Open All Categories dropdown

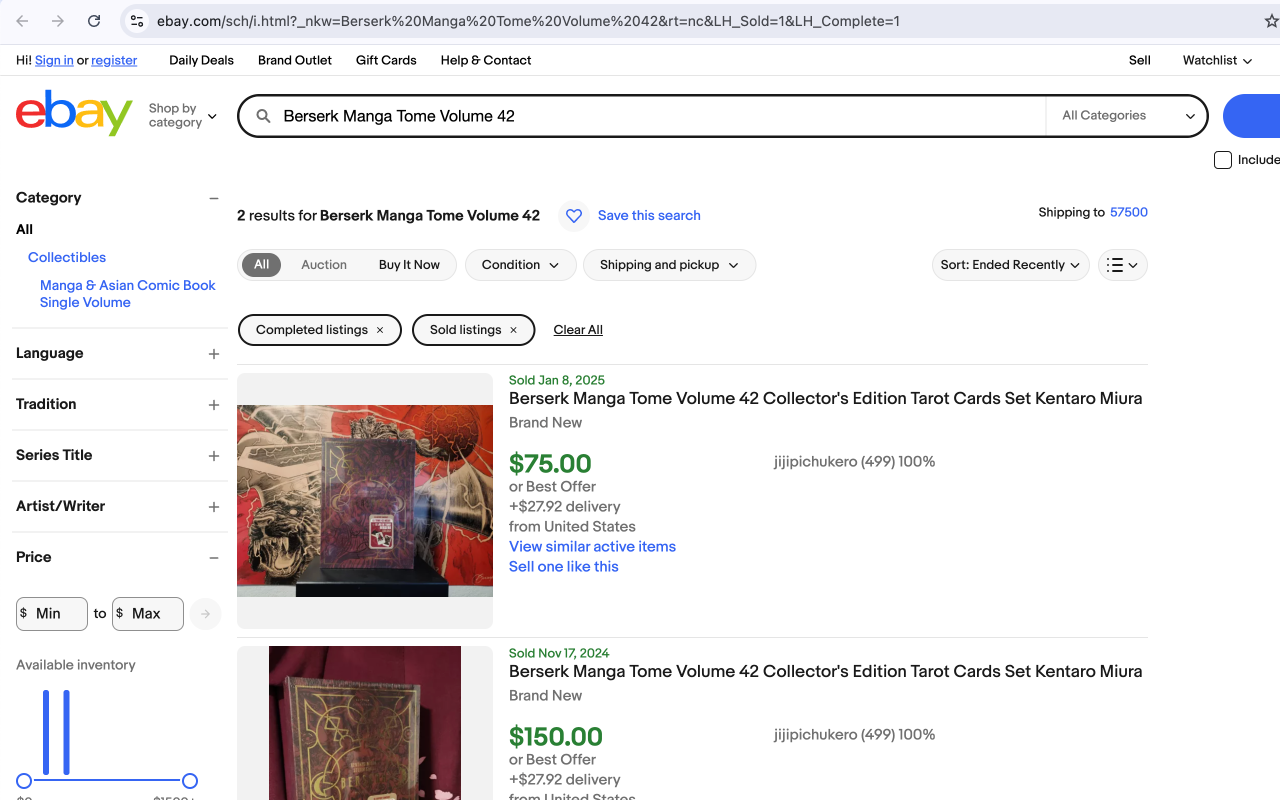click(x=1128, y=116)
